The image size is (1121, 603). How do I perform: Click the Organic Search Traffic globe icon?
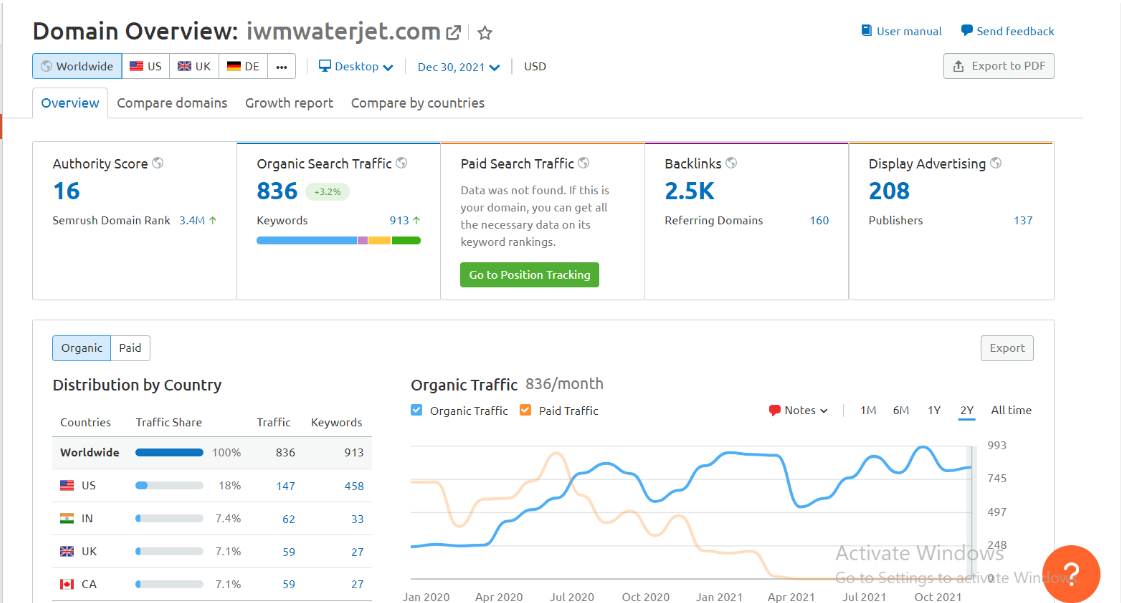(402, 163)
